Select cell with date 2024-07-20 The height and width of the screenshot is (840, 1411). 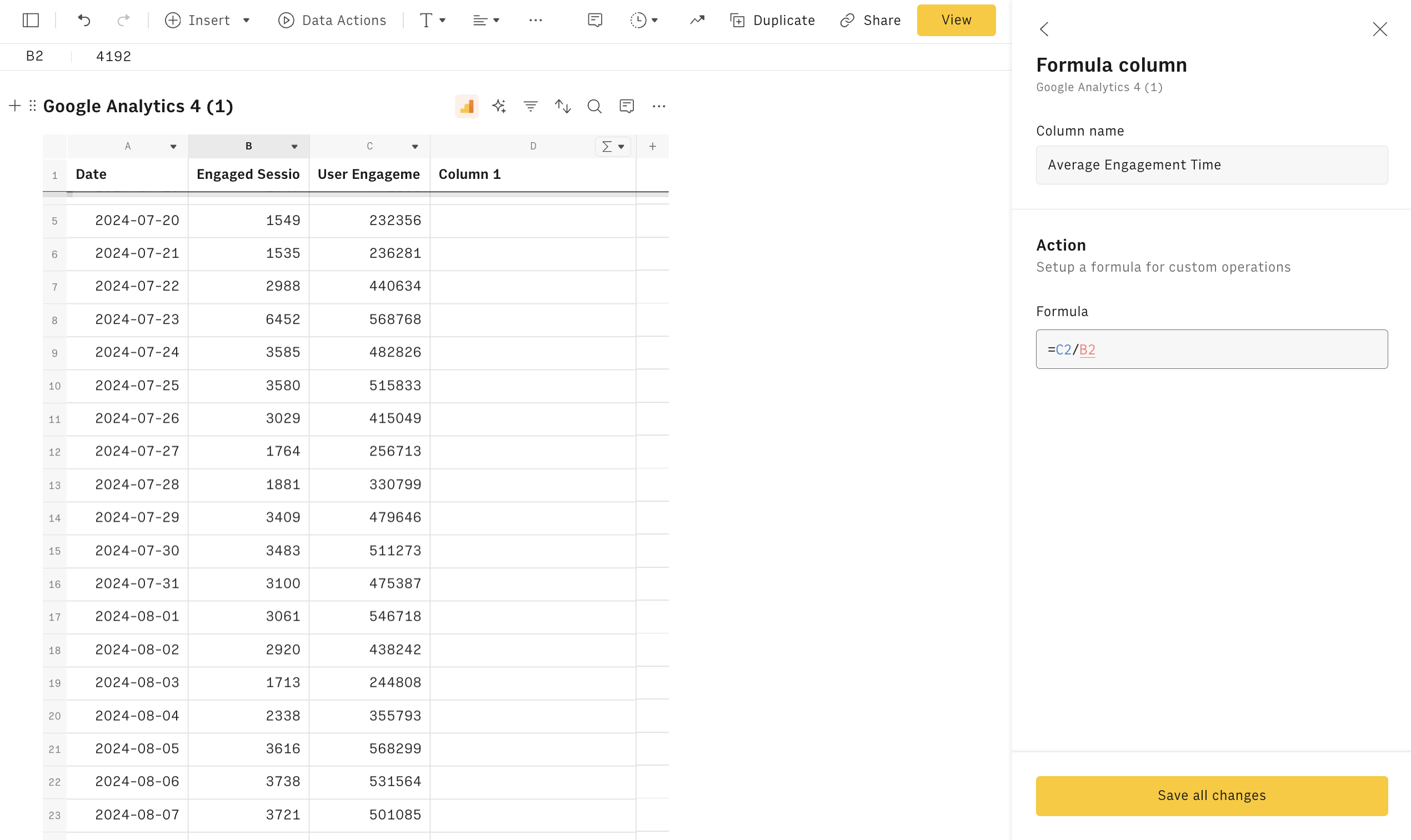(127, 221)
